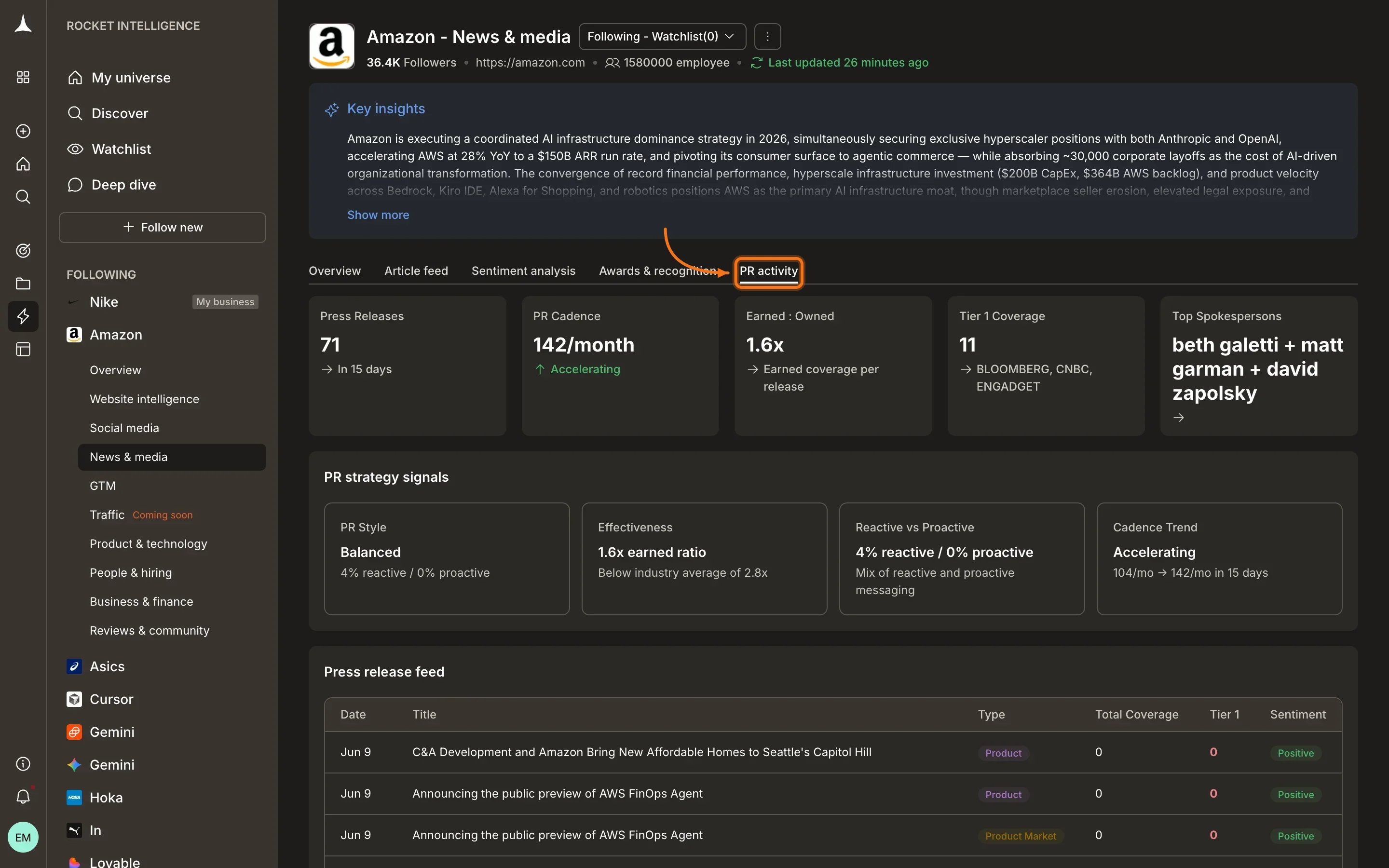Screen dimensions: 1389x868
Task: Click the orange Gemini logo icon
Action: [x=74, y=732]
